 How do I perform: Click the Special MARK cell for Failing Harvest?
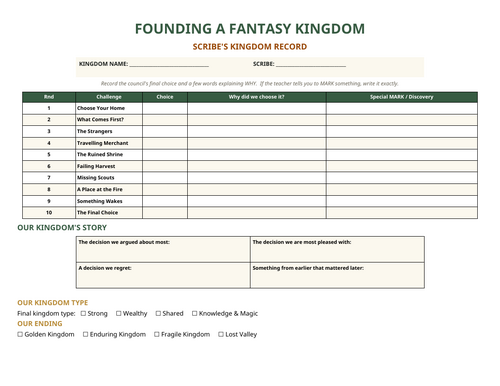402,166
